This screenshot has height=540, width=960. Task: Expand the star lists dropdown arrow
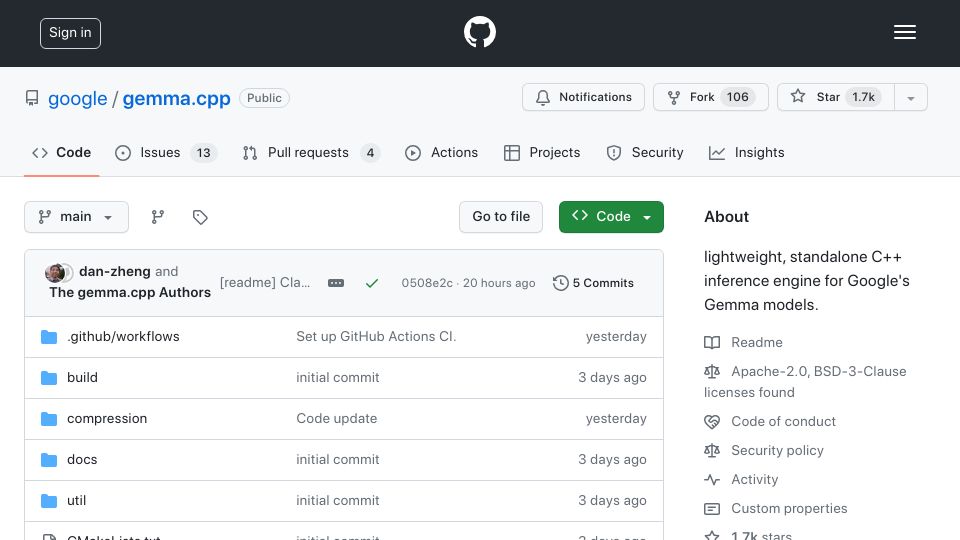coord(911,97)
